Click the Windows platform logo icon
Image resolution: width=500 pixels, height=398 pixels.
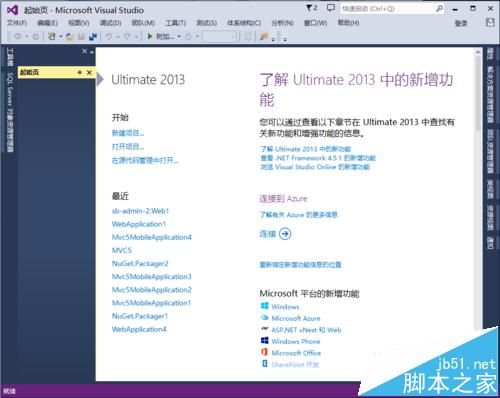pos(265,306)
